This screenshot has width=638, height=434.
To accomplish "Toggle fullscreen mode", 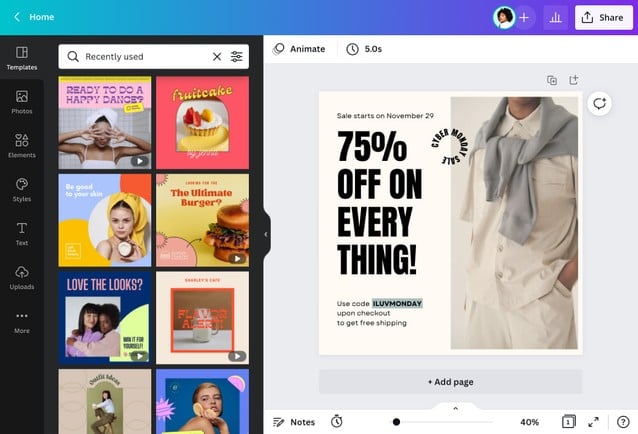I will click(x=593, y=422).
